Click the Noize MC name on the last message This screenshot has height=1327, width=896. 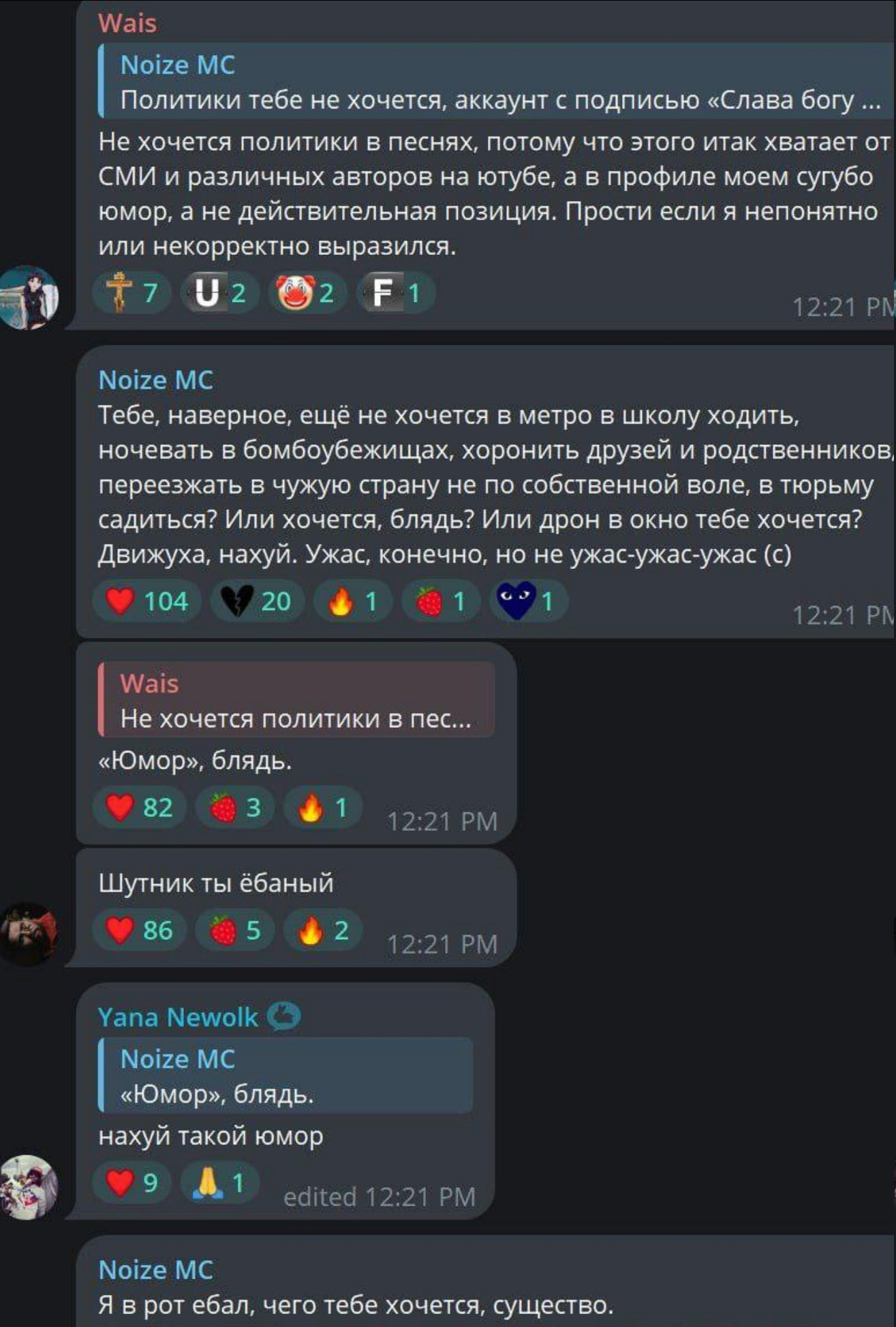tap(156, 1270)
